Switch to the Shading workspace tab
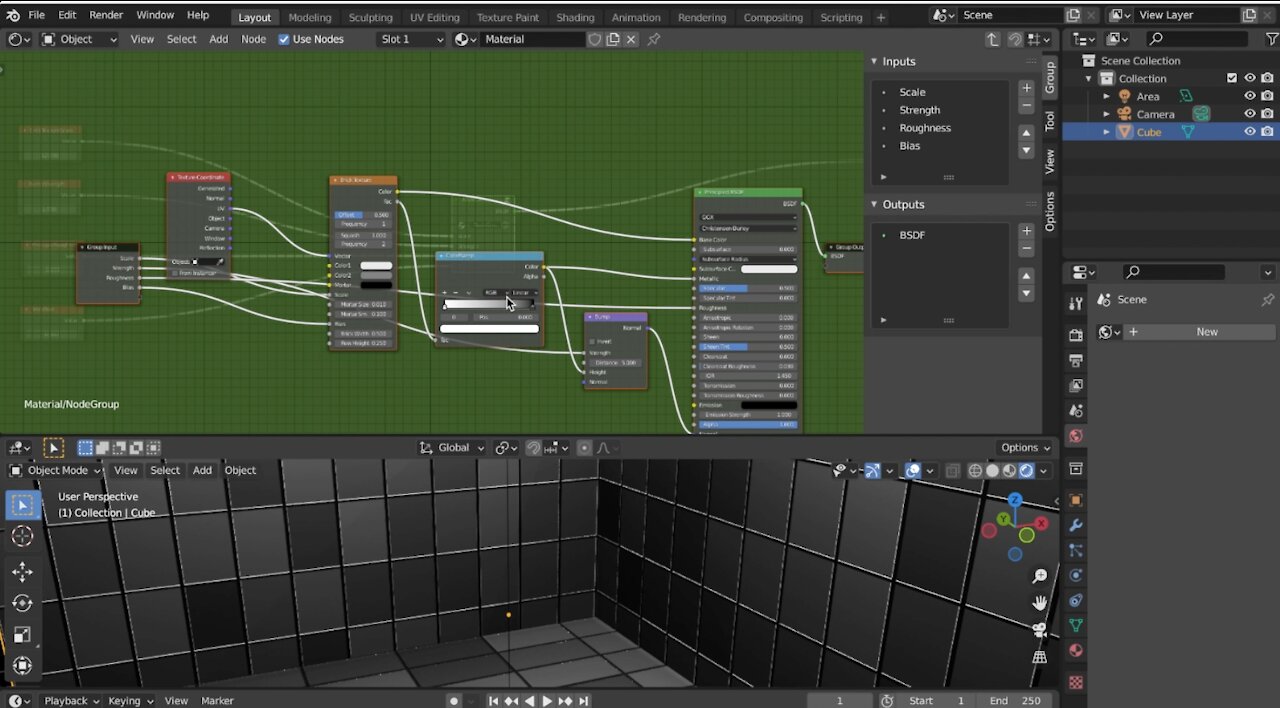This screenshot has width=1280, height=708. pyautogui.click(x=575, y=17)
